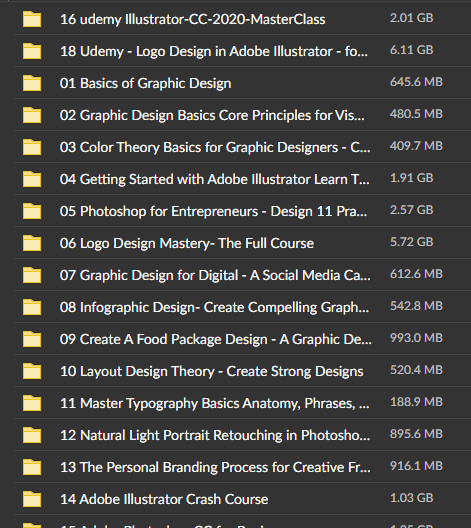The height and width of the screenshot is (528, 471).
Task: Select 04 Getting Started with Adobe Illustrator entry
Action: pos(215,179)
